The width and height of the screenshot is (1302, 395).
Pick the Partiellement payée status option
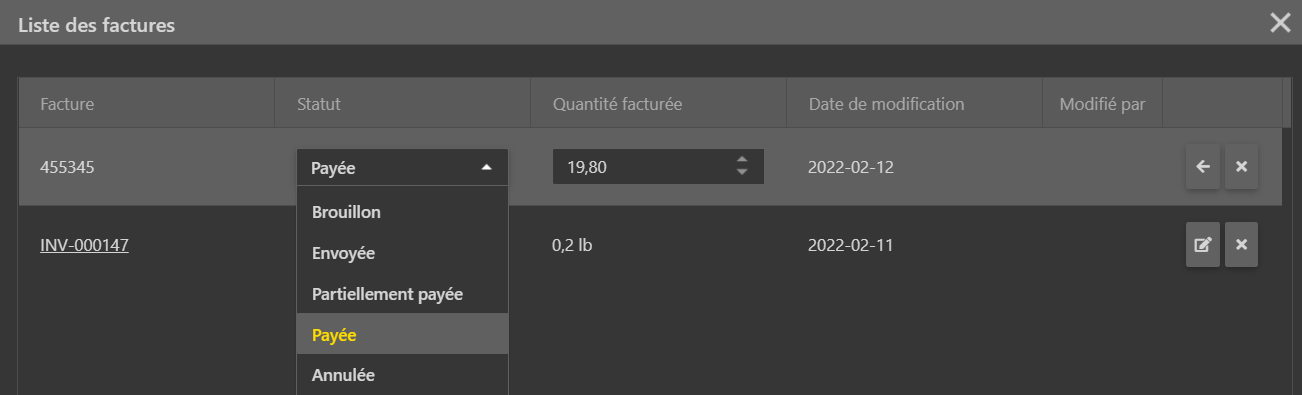pyautogui.click(x=402, y=294)
